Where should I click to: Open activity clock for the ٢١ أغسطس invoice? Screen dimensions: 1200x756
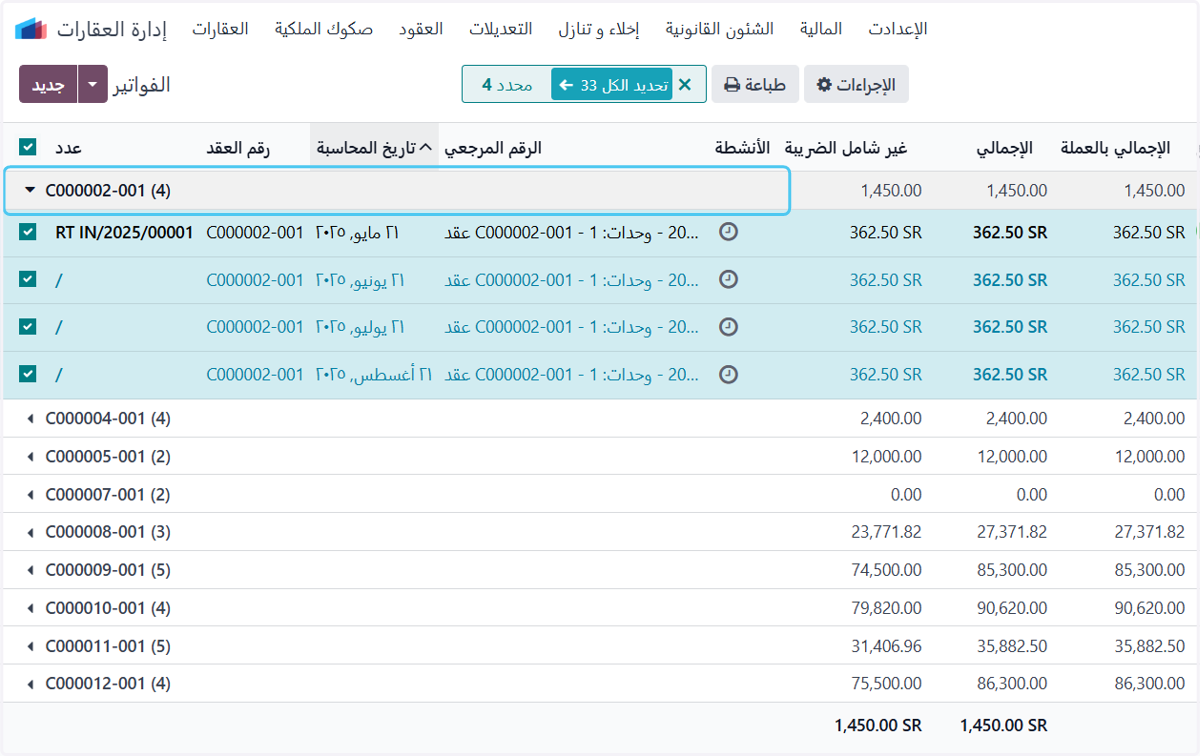pyautogui.click(x=729, y=374)
